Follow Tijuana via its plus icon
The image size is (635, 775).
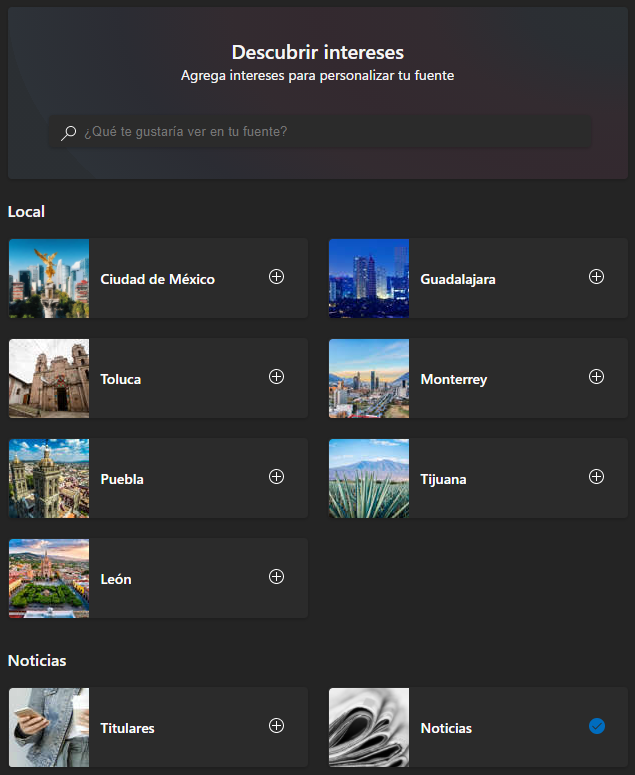596,476
